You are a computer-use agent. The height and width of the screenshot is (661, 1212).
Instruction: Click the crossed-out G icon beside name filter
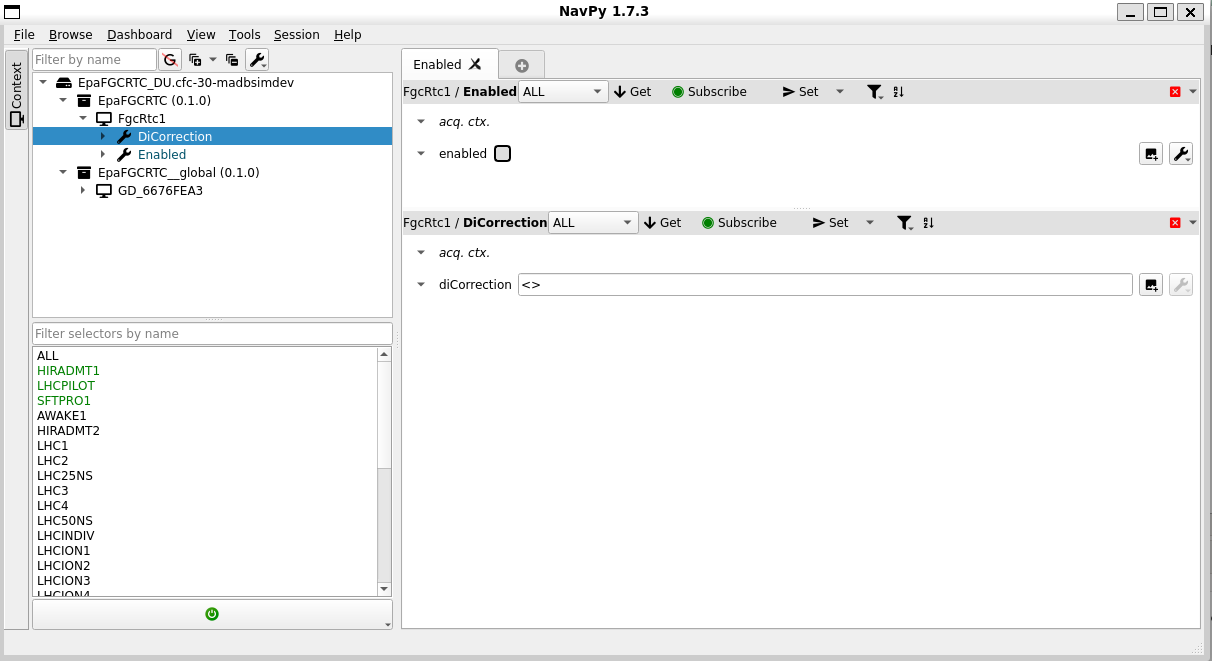pos(170,60)
